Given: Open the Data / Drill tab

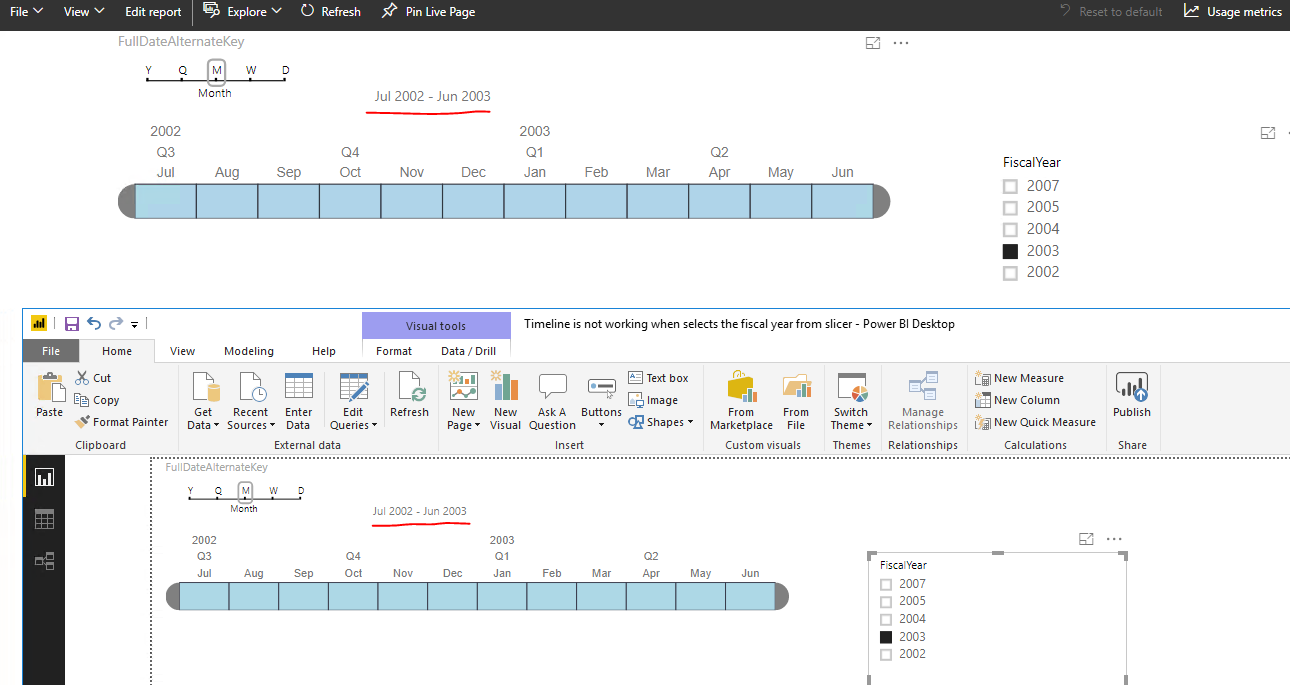Looking at the screenshot, I should (468, 351).
